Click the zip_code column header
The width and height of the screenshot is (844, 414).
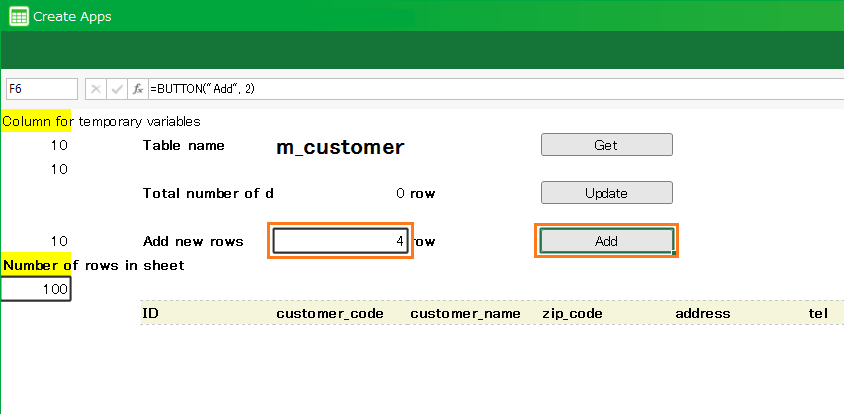572,314
